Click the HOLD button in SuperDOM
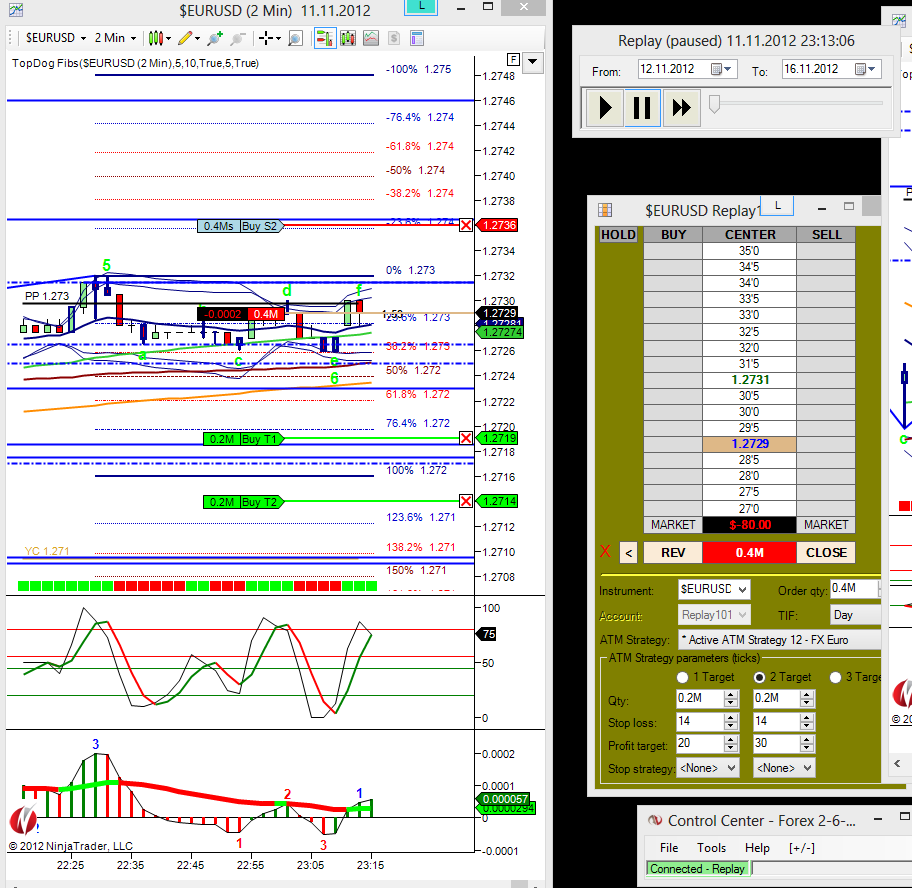 point(618,234)
